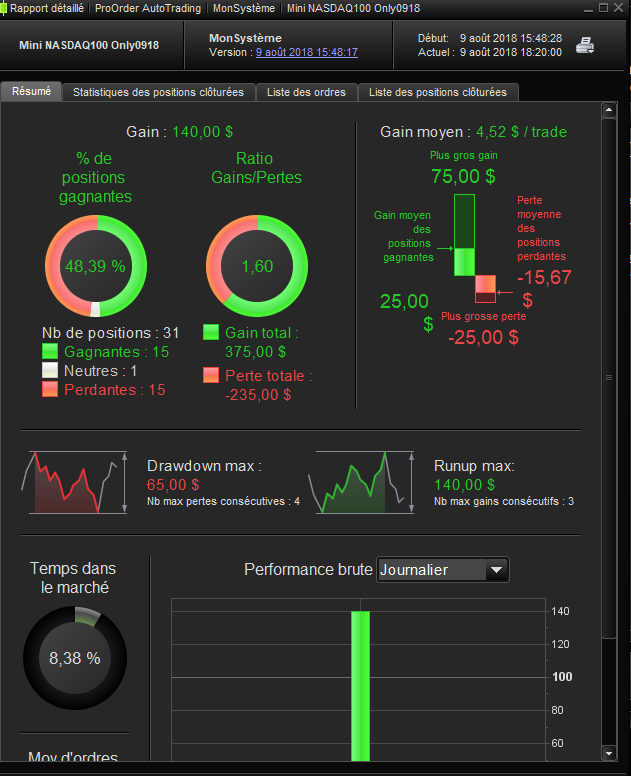
Task: Click the 'Gagnantes : 15' label
Action: pos(117,352)
